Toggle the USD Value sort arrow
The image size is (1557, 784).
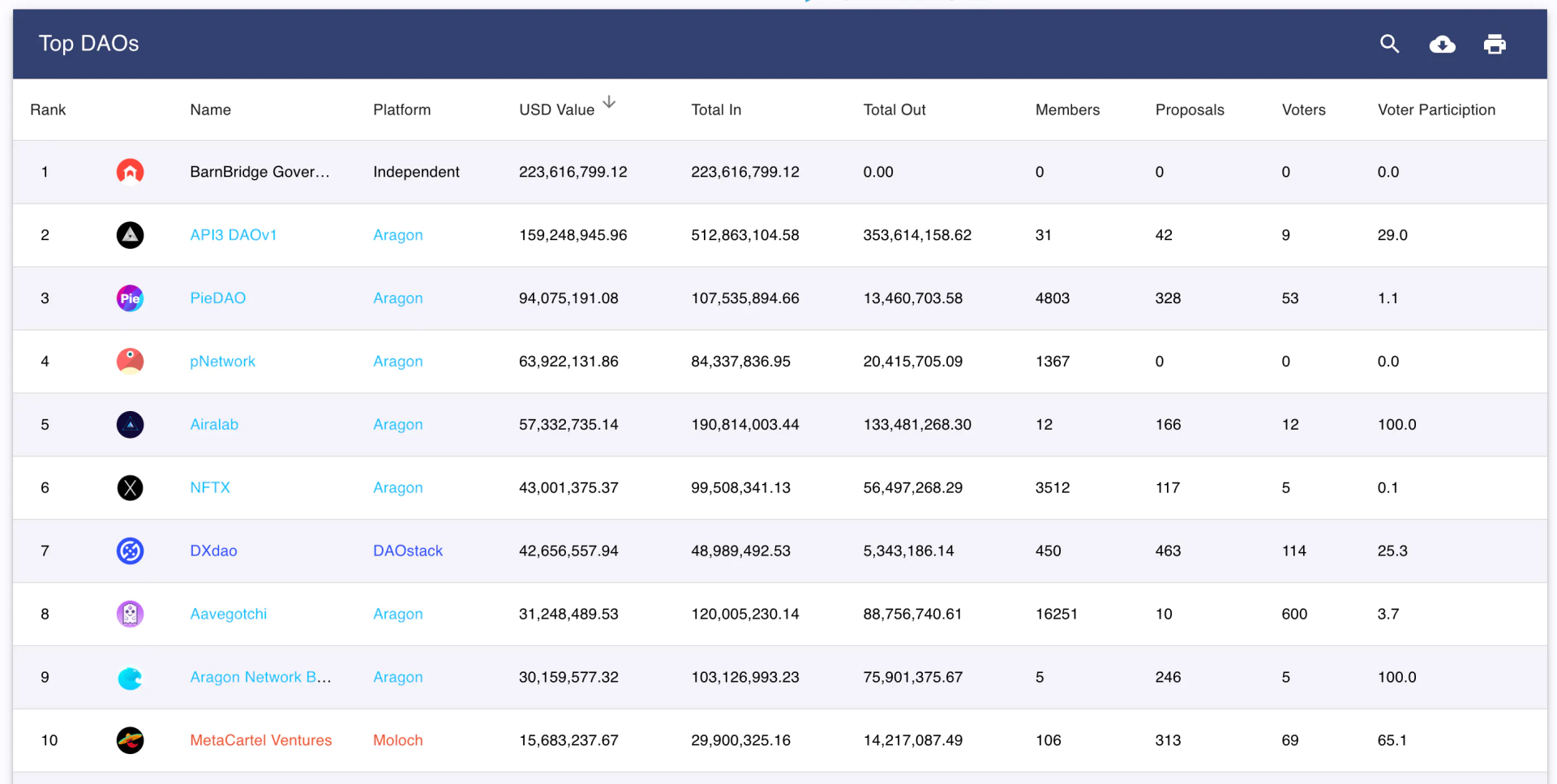coord(609,103)
